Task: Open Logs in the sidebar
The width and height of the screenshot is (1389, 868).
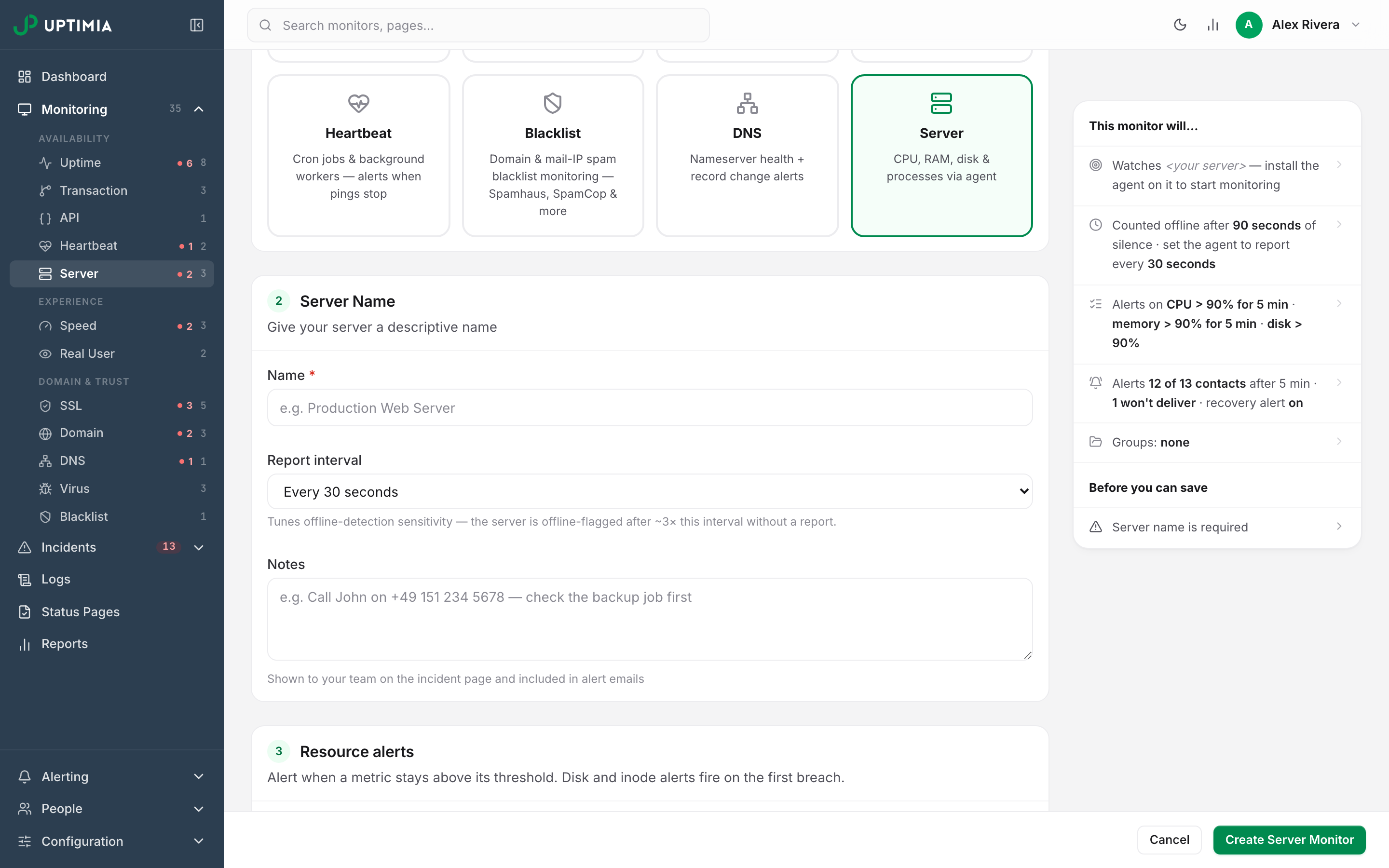Action: coord(112,579)
